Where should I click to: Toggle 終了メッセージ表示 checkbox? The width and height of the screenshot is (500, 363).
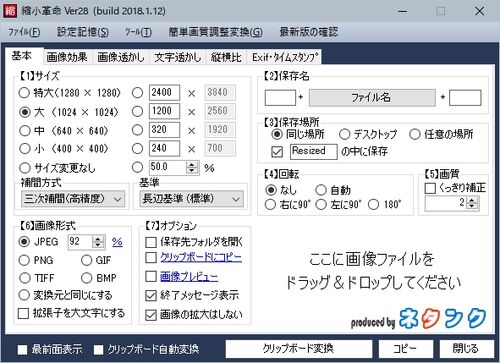(151, 296)
